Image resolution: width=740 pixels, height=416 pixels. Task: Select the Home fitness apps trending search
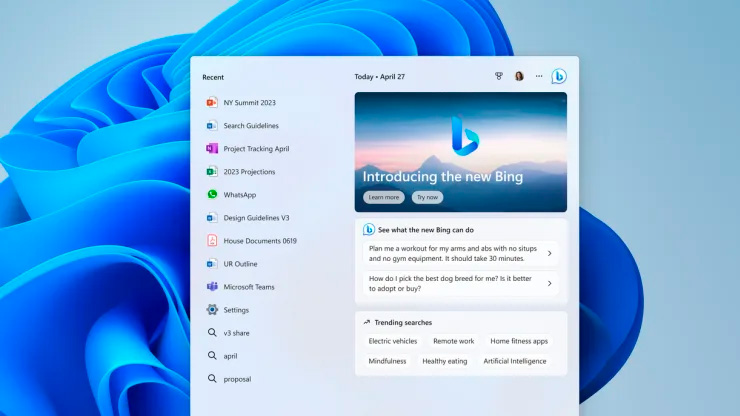[519, 341]
